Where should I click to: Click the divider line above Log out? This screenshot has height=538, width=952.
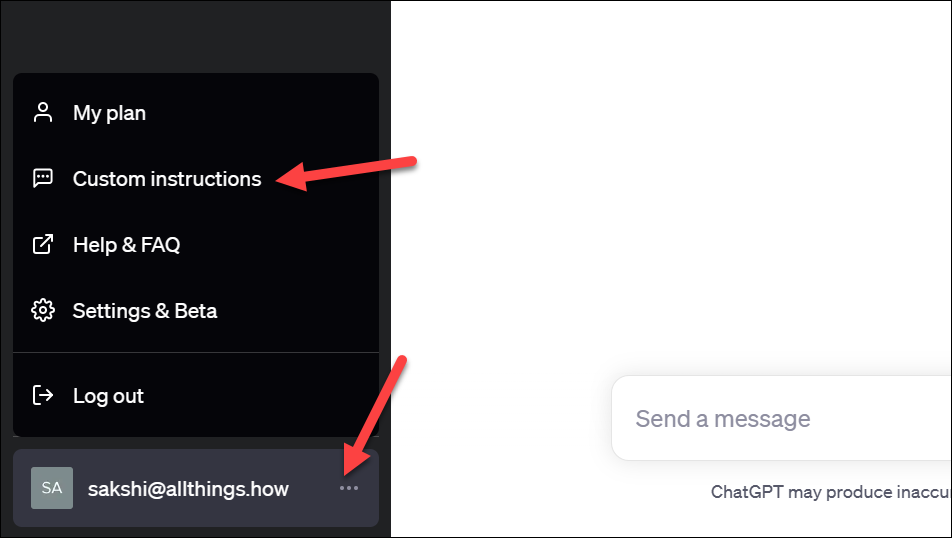pos(196,352)
